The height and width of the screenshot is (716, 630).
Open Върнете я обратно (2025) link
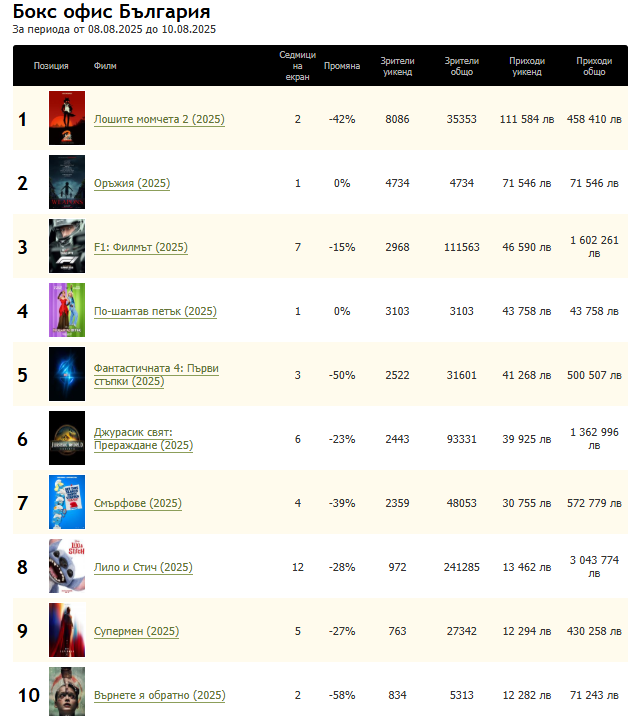point(159,696)
